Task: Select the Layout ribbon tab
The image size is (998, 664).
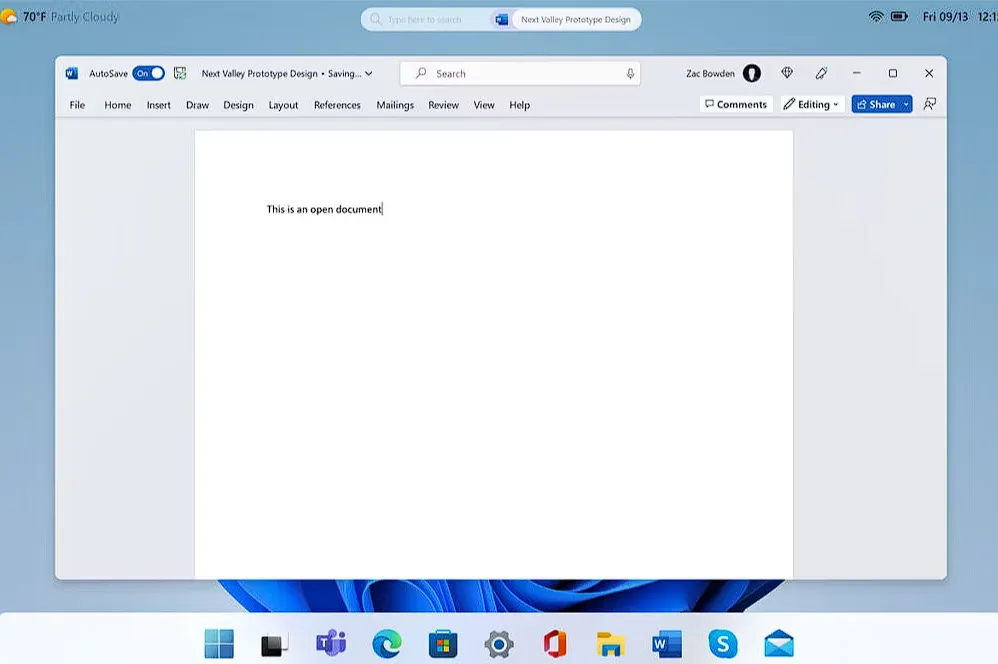Action: click(283, 105)
